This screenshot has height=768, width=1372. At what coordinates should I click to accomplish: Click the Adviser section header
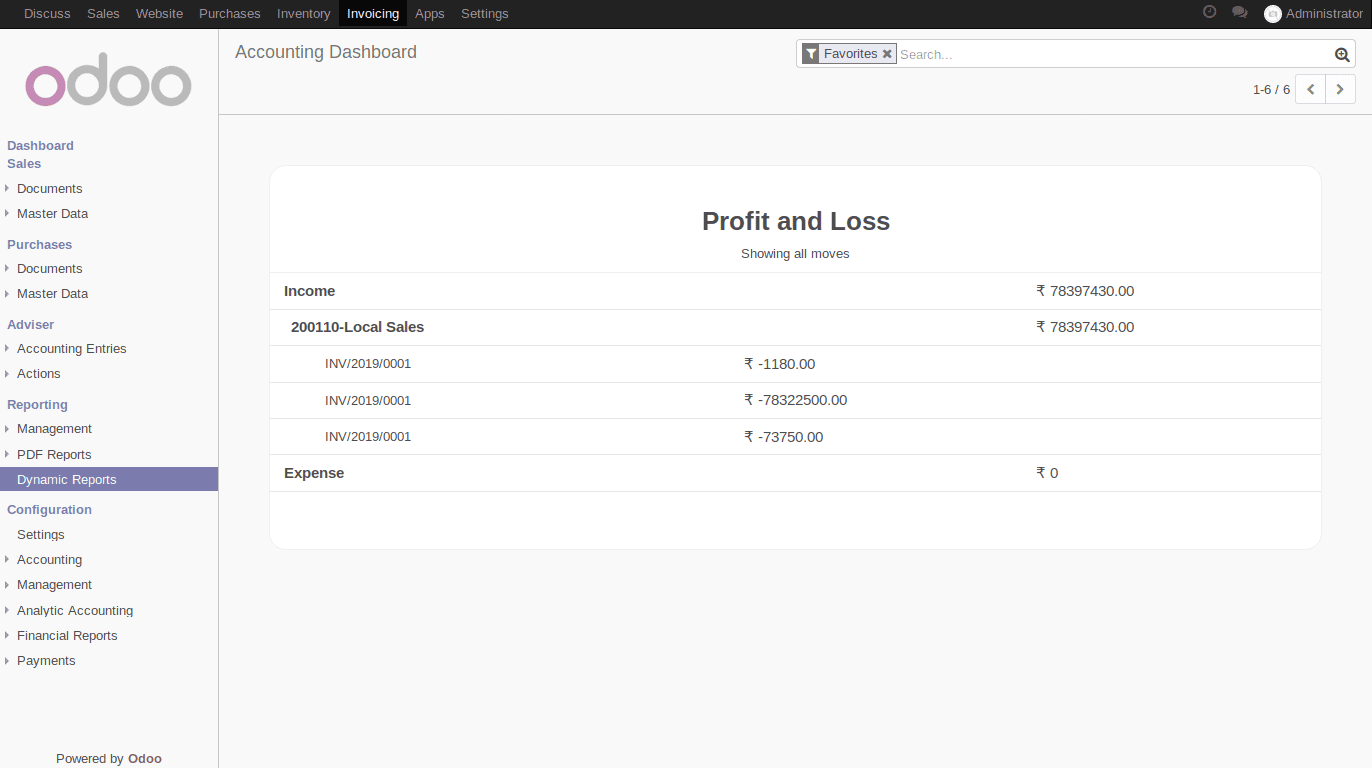31,325
